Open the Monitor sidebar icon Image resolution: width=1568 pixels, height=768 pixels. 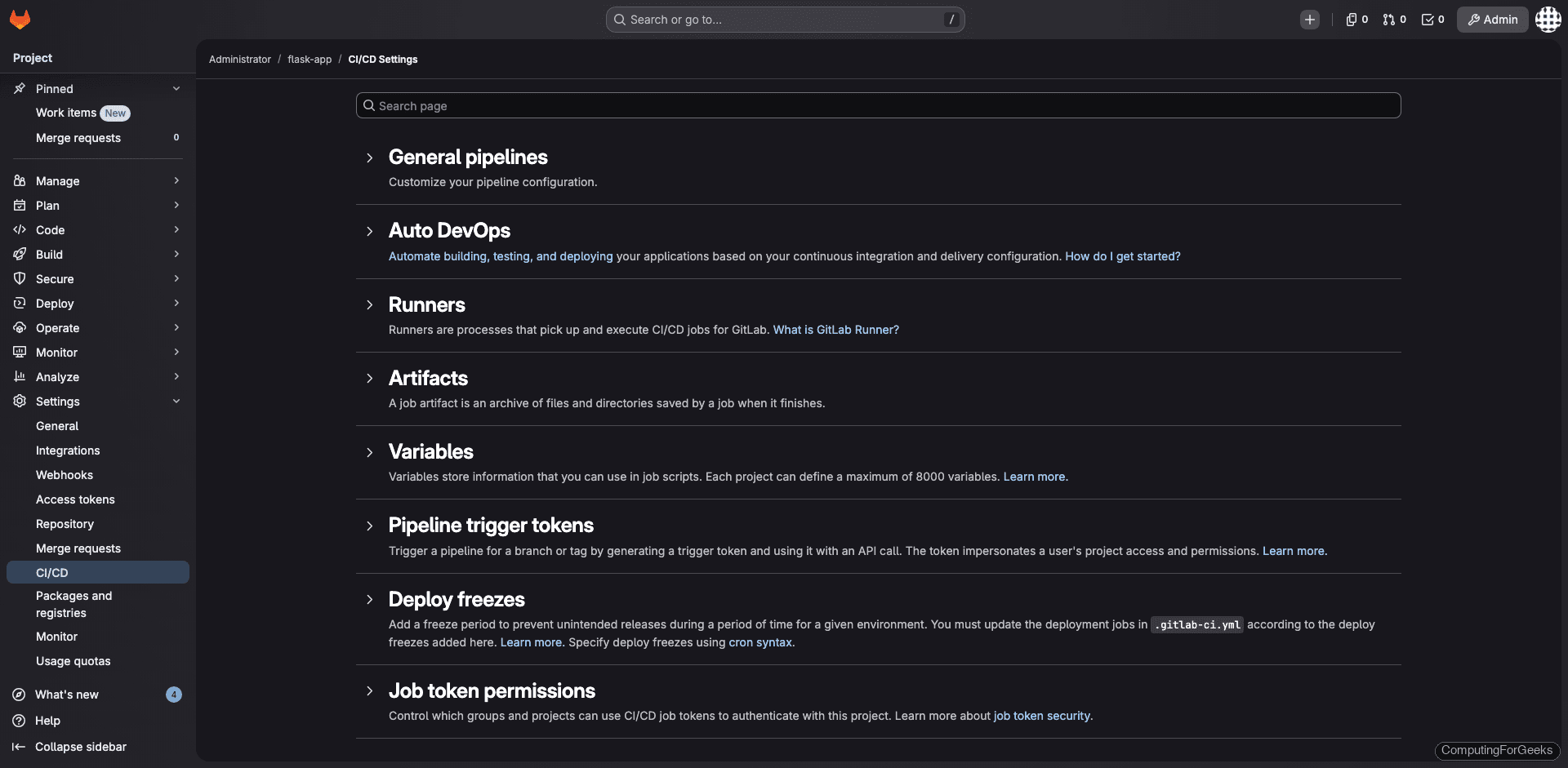[20, 352]
